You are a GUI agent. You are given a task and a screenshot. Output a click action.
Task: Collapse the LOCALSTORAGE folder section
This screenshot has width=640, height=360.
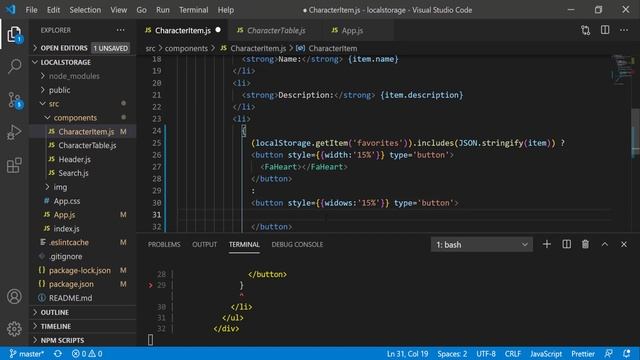pos(65,62)
